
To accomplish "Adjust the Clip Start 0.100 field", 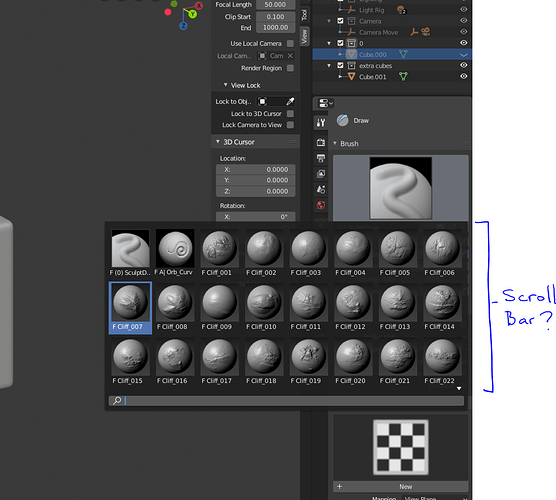I will [x=276, y=17].
